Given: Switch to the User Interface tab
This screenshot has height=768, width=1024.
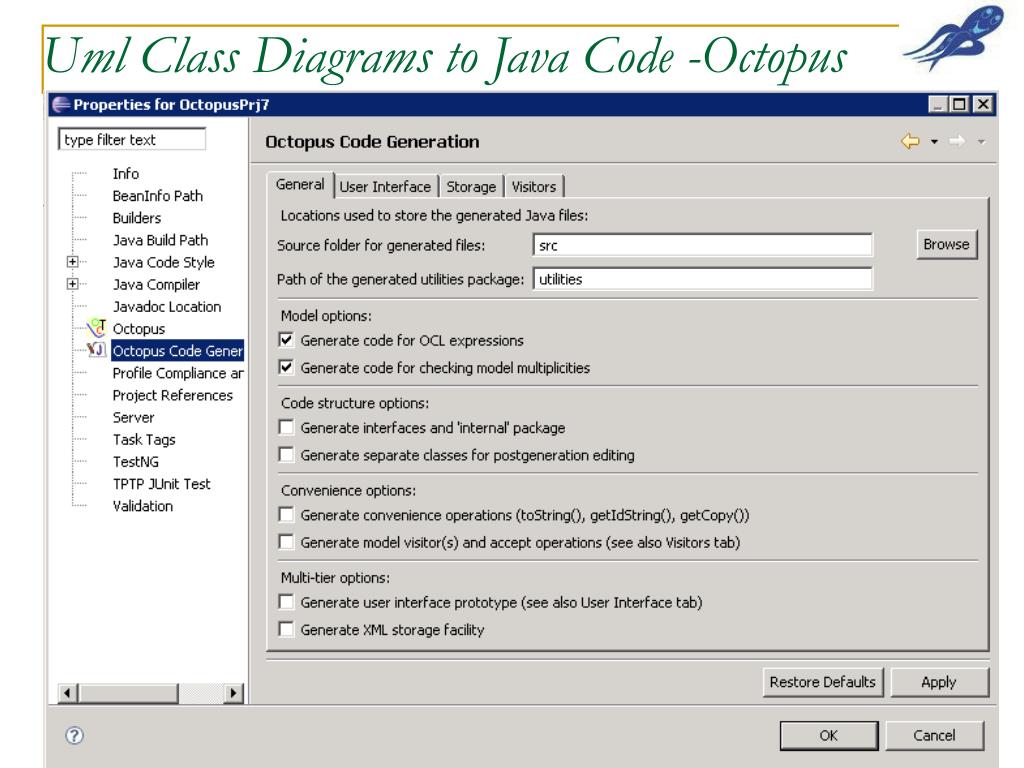Looking at the screenshot, I should (x=385, y=187).
